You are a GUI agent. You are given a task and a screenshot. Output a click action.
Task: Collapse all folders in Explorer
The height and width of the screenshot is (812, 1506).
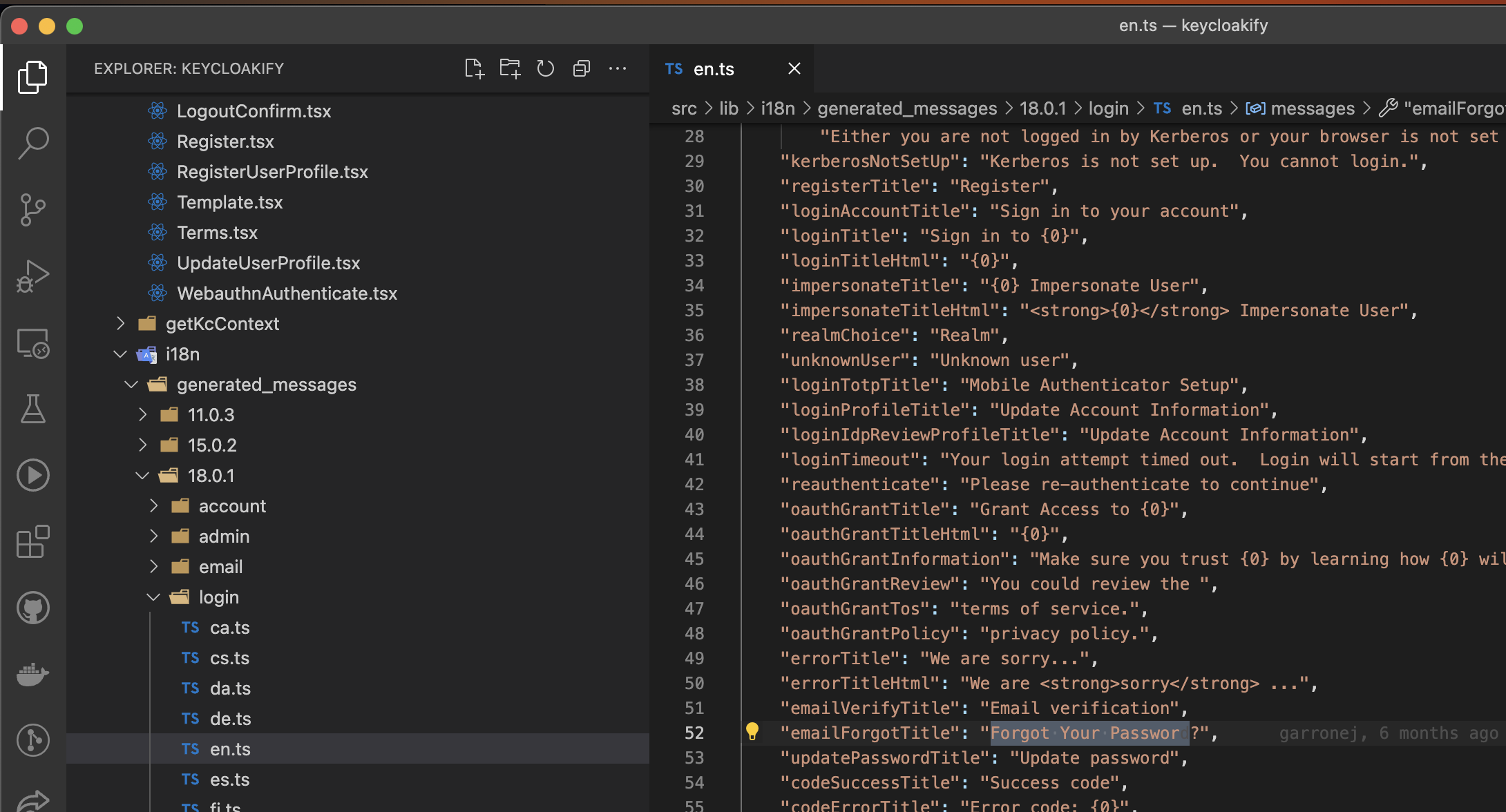pos(582,68)
